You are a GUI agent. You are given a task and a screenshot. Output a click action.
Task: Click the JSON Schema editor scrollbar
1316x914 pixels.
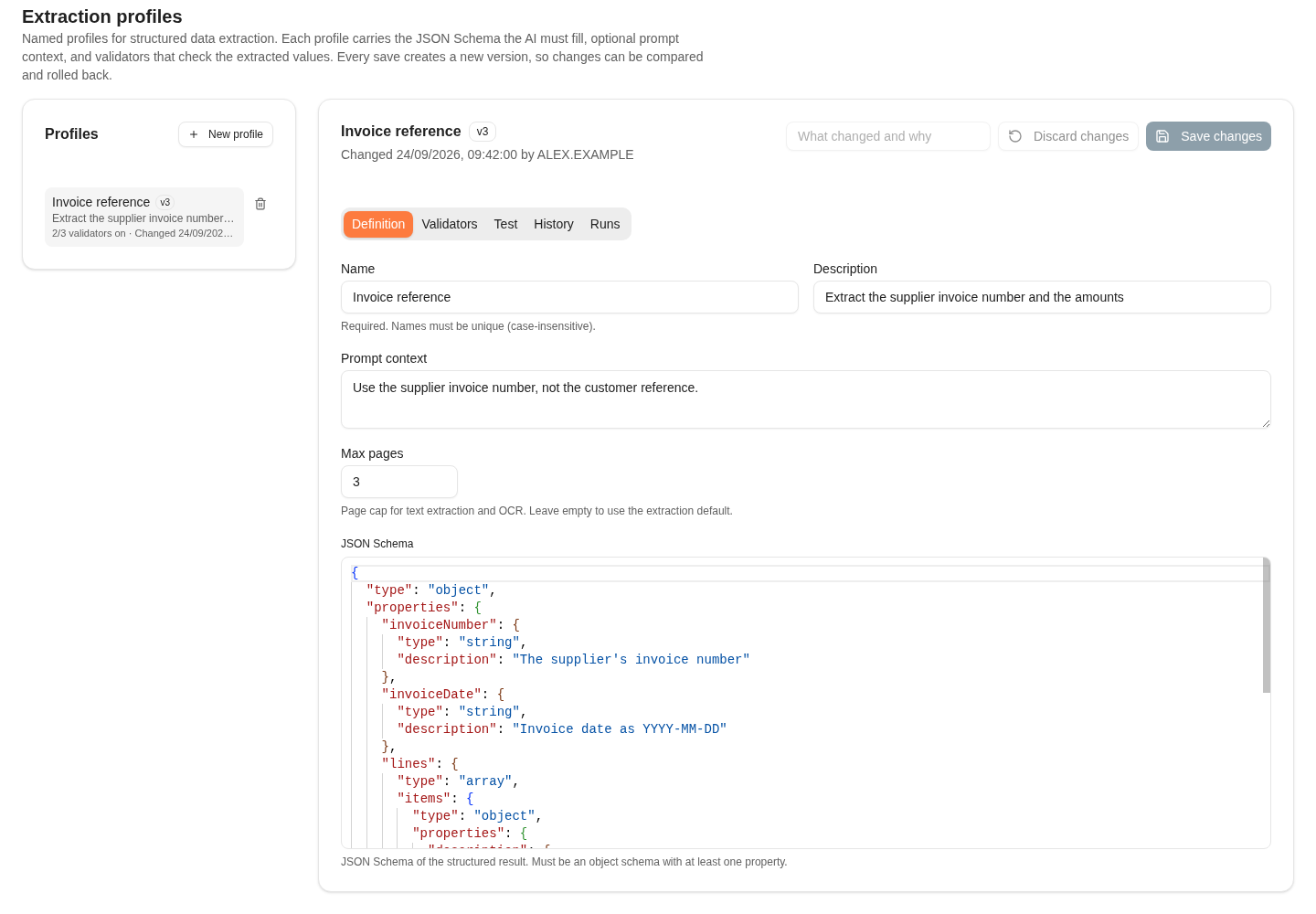click(x=1267, y=625)
